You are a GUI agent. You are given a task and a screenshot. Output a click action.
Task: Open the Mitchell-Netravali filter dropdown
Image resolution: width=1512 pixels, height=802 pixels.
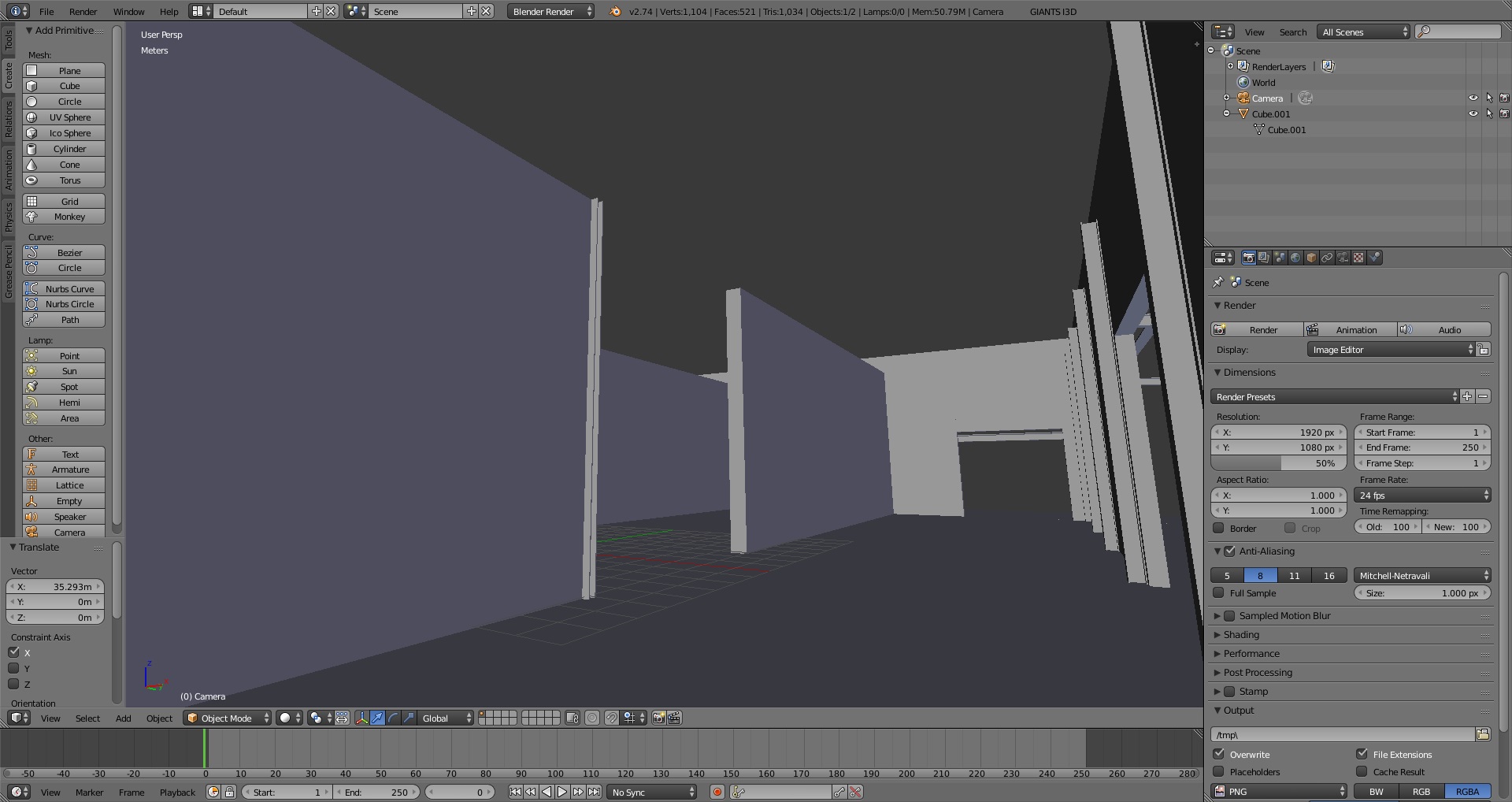(x=1422, y=575)
